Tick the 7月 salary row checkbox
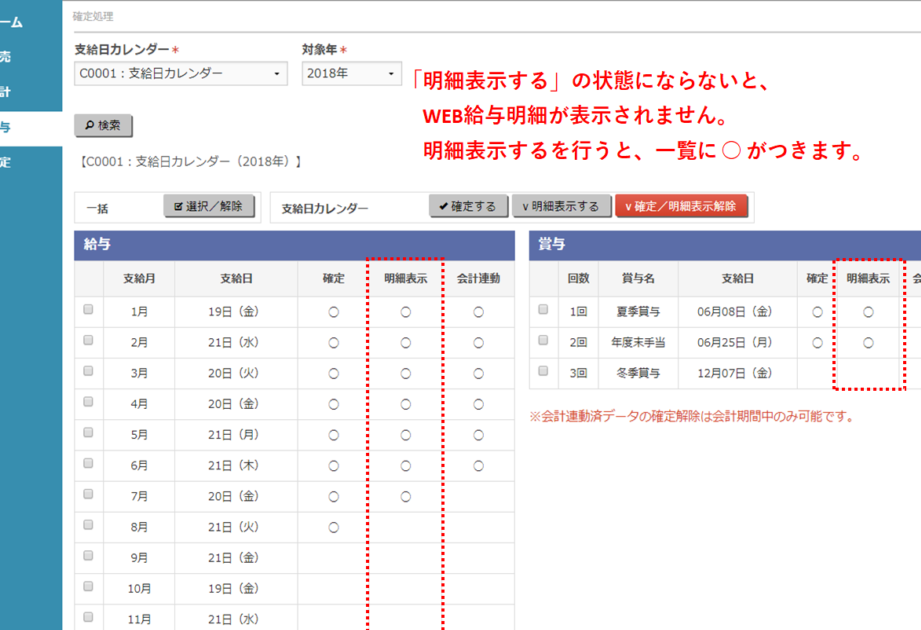Screen dimensions: 921x630 coord(88,495)
